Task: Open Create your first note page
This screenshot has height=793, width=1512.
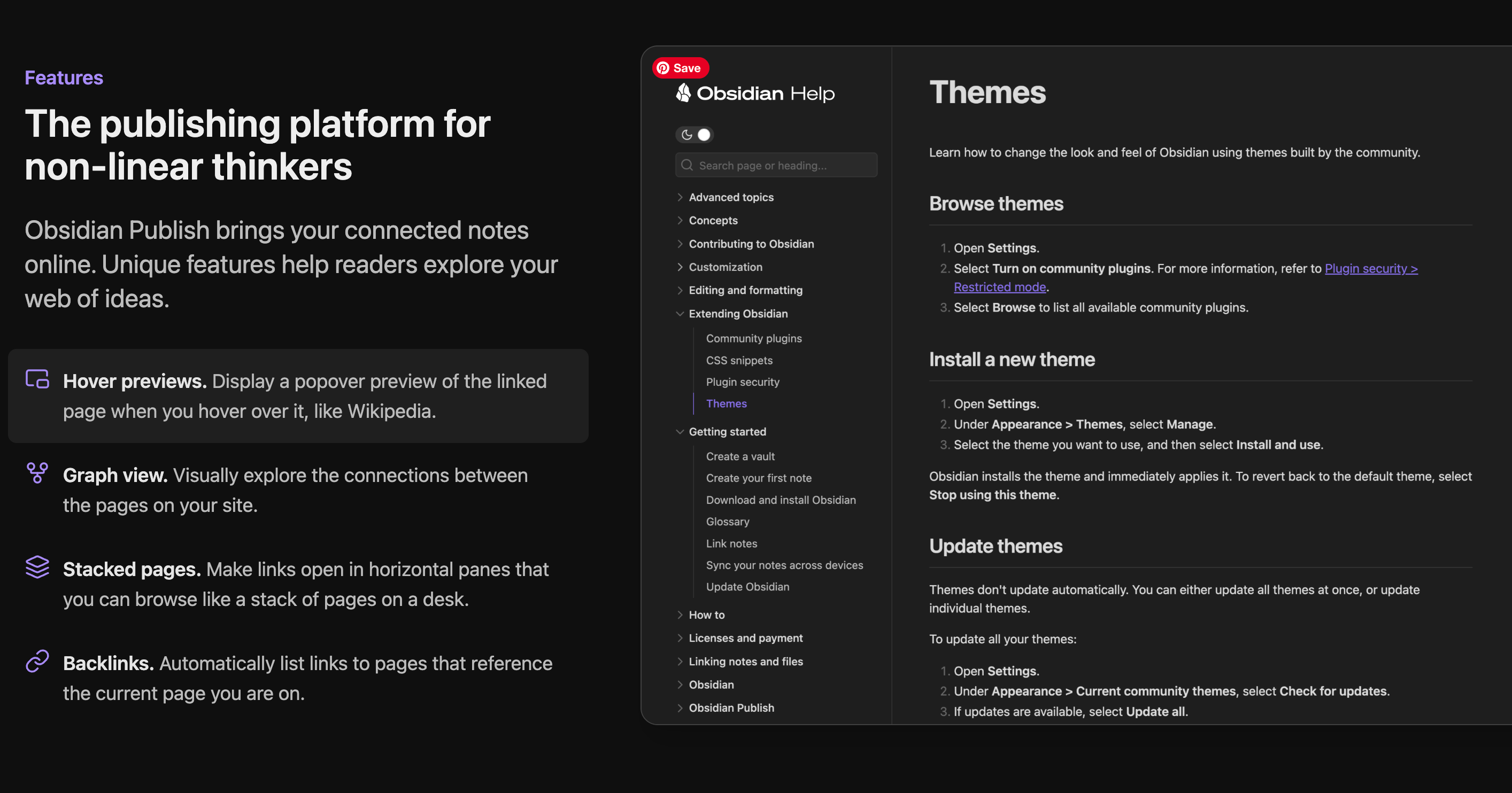Action: tap(758, 478)
